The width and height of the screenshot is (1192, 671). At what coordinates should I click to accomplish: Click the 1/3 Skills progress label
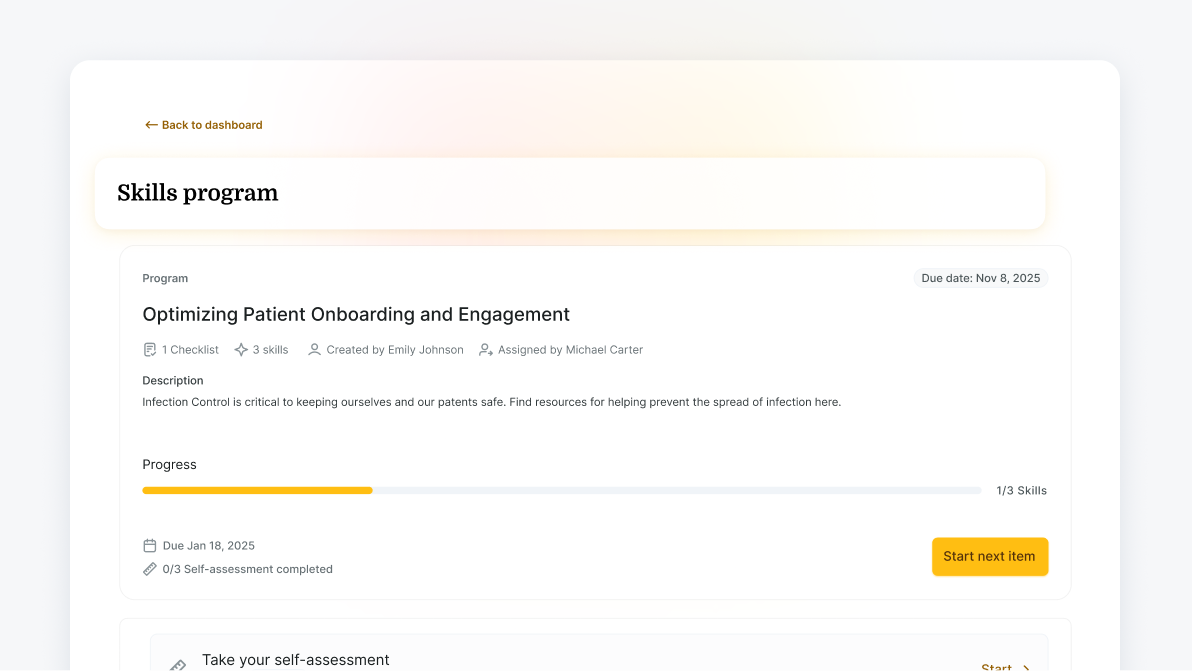[1021, 491]
